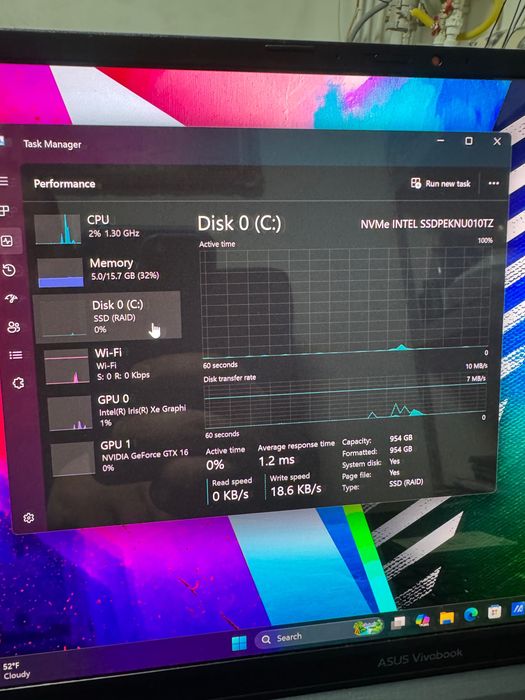
Task: Open the Startup apps icon in sidebar
Action: 11,299
